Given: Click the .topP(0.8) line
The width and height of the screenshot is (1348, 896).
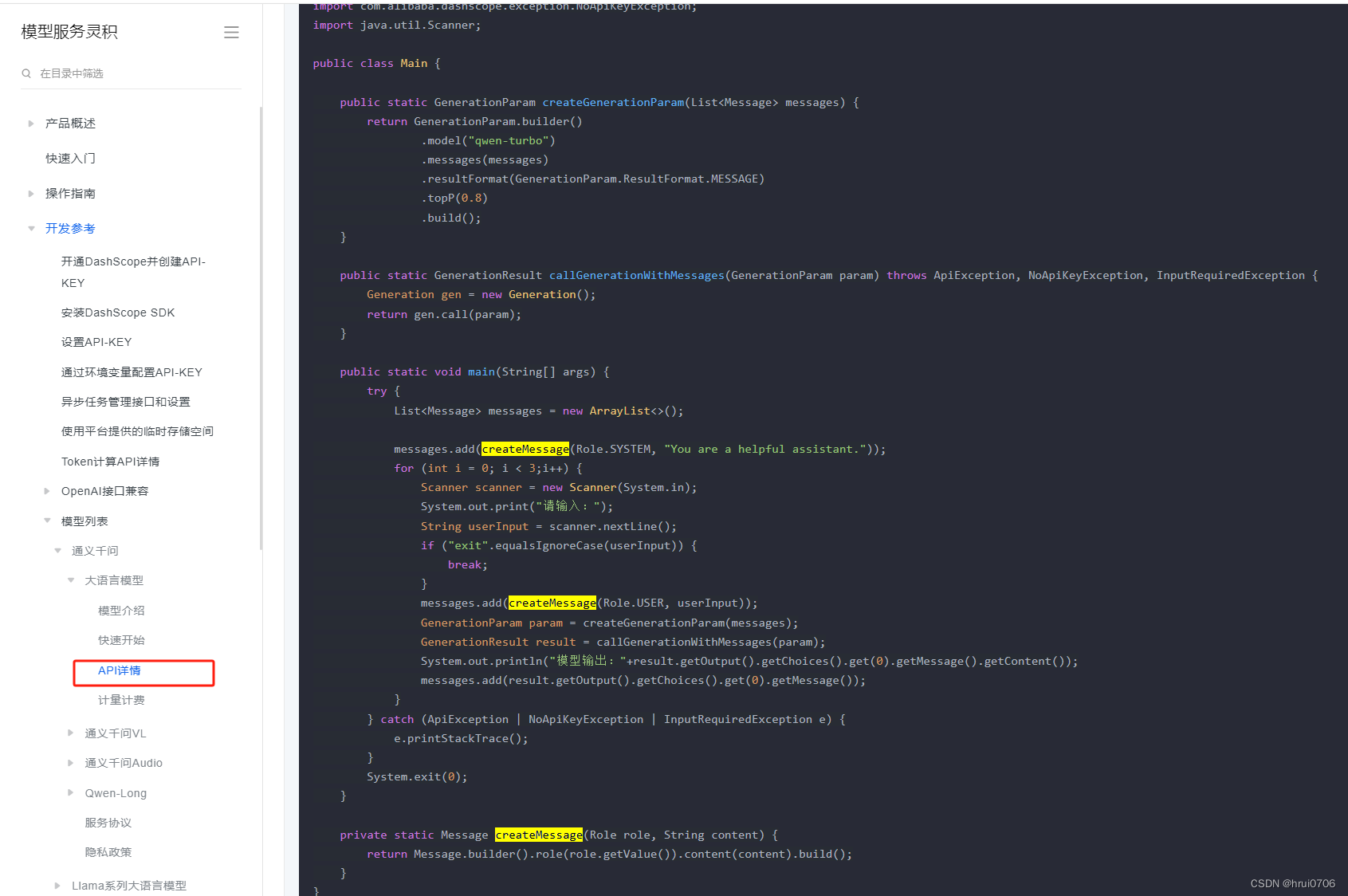Looking at the screenshot, I should pyautogui.click(x=454, y=198).
